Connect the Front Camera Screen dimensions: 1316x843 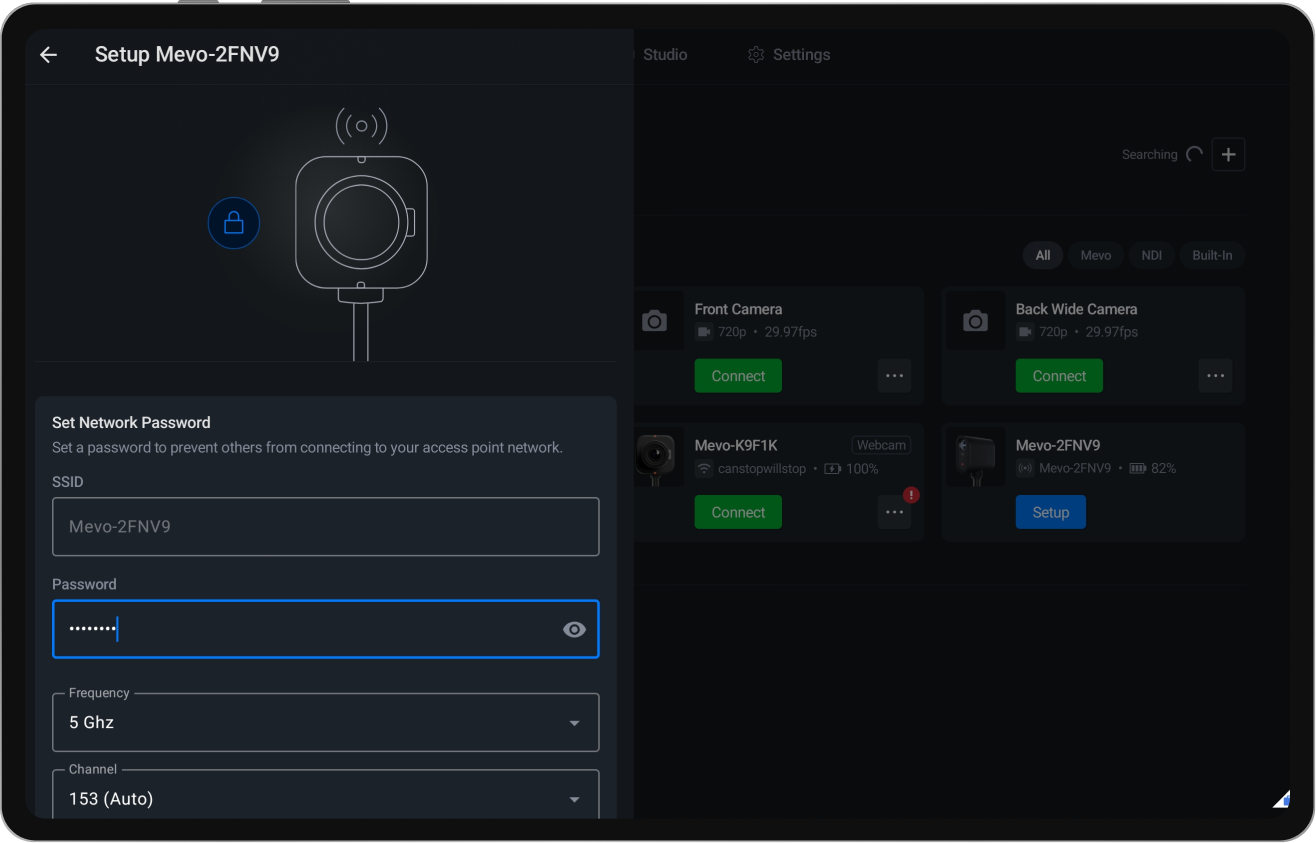738,376
